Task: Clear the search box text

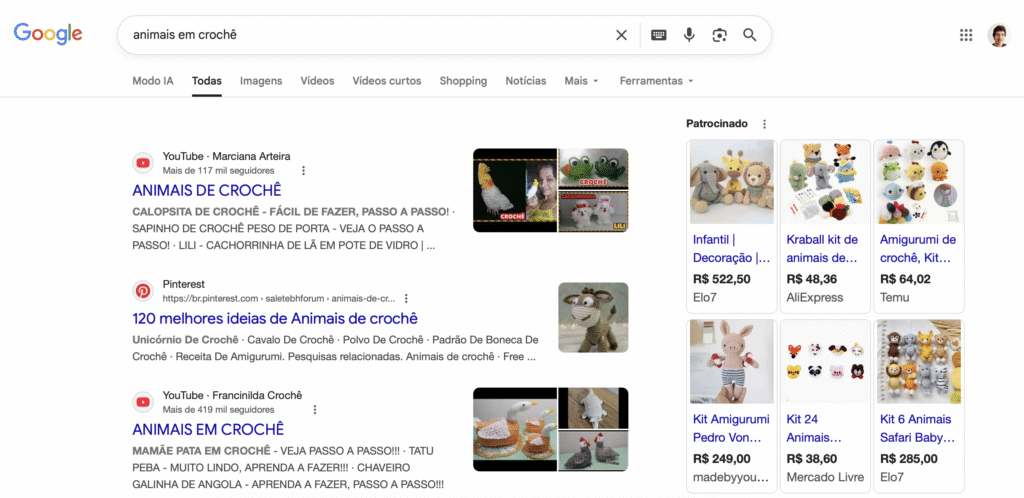Action: coord(621,35)
